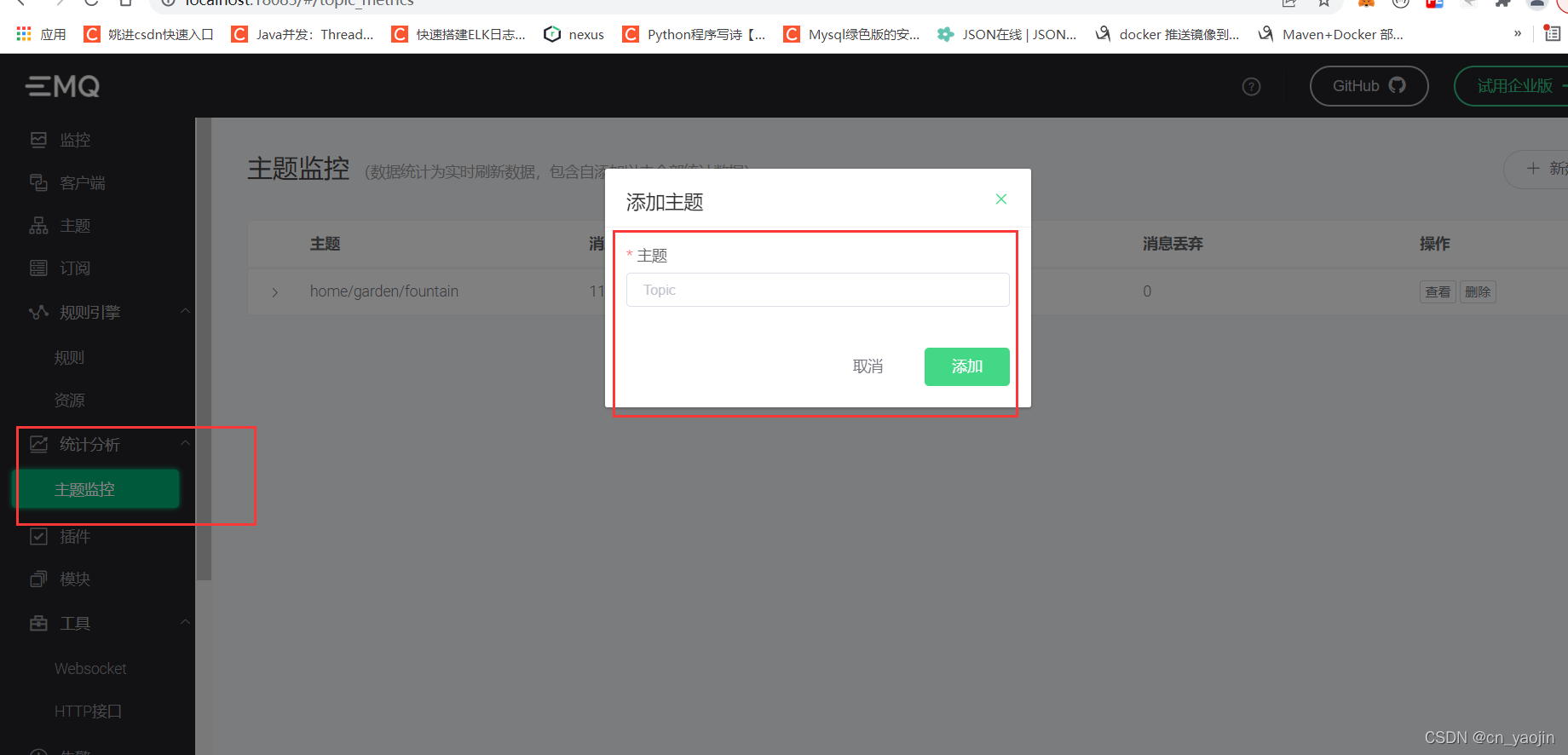Open the help question mark icon
The image size is (1568, 755).
click(1251, 86)
